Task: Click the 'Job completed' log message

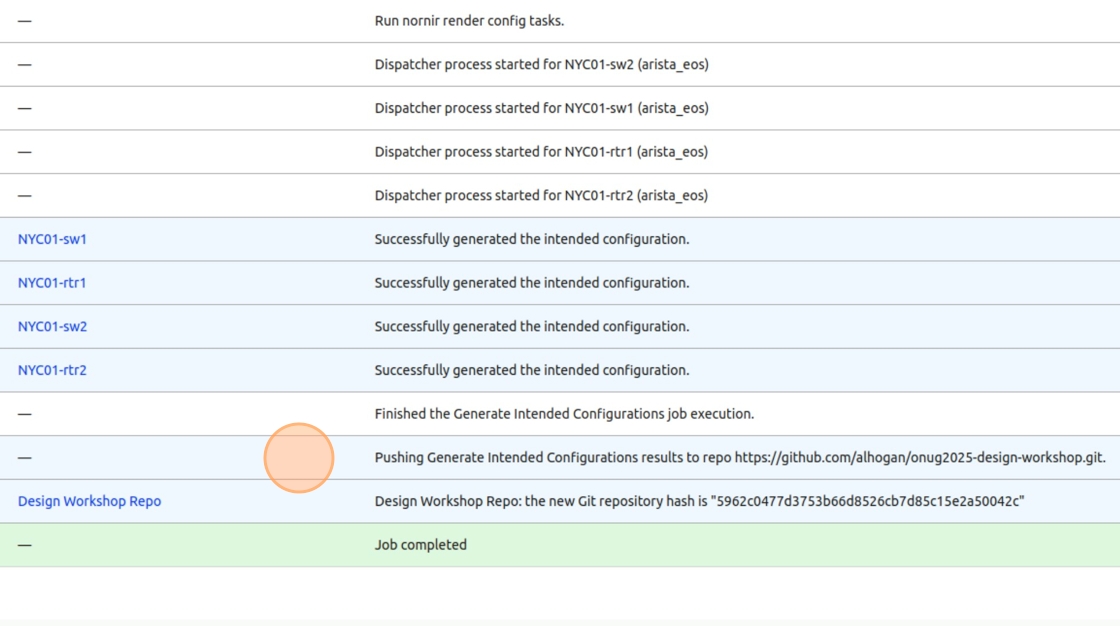Action: (420, 545)
